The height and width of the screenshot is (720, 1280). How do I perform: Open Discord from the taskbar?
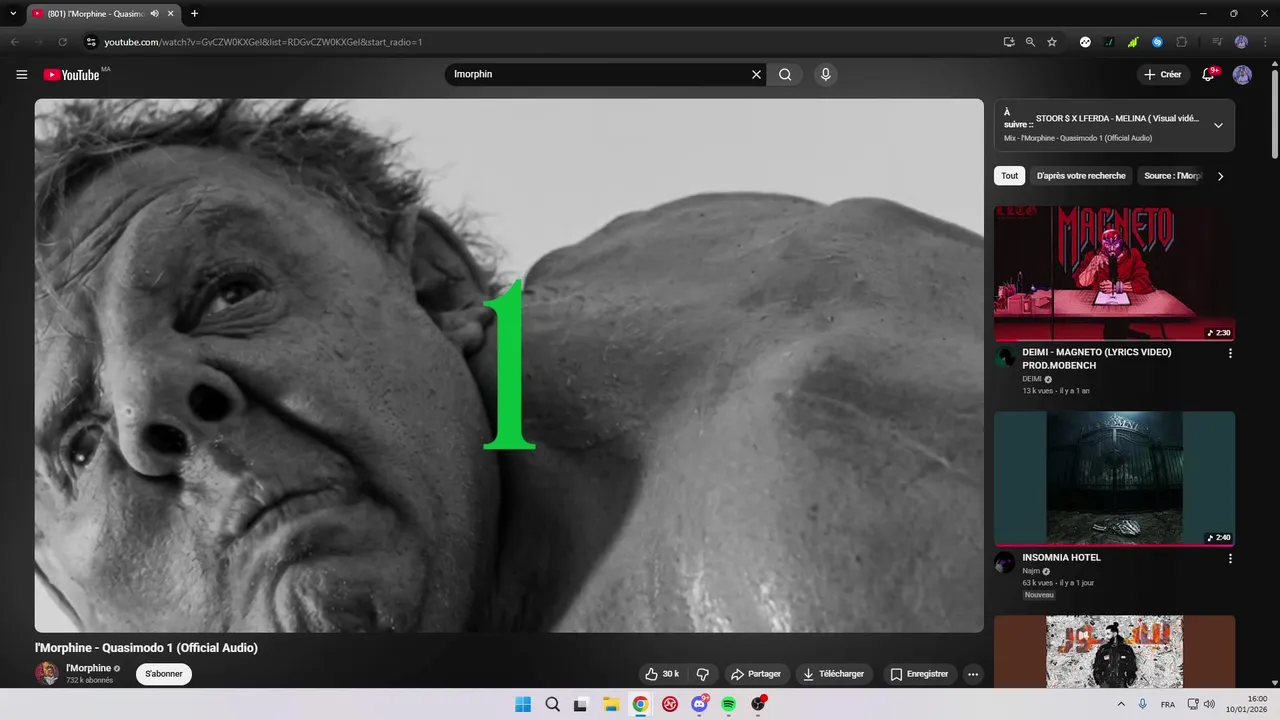click(x=700, y=704)
